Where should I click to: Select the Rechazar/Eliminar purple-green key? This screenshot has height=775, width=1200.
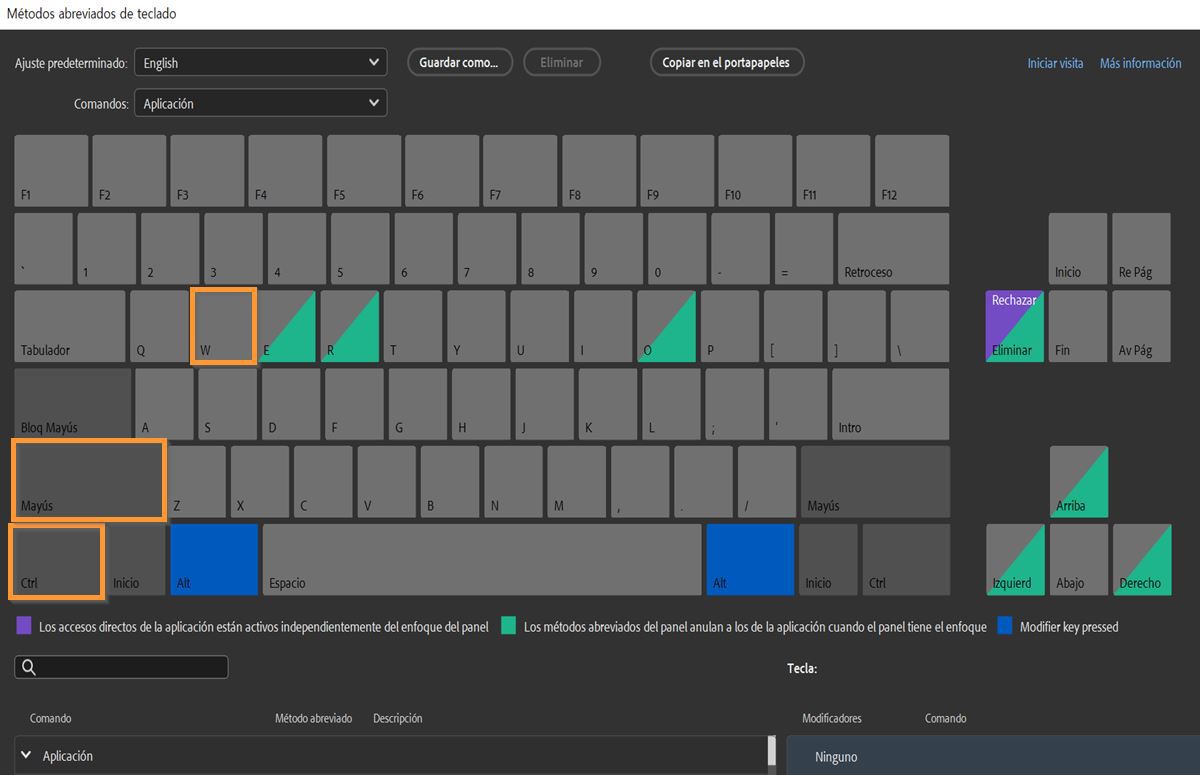(x=1015, y=326)
